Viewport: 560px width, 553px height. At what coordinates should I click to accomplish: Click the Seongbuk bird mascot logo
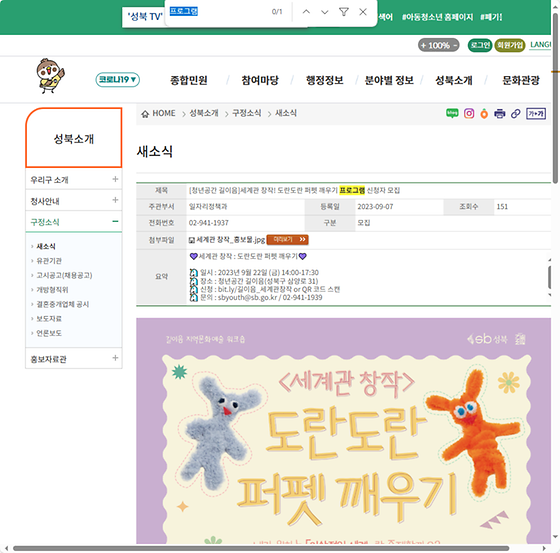[50, 76]
